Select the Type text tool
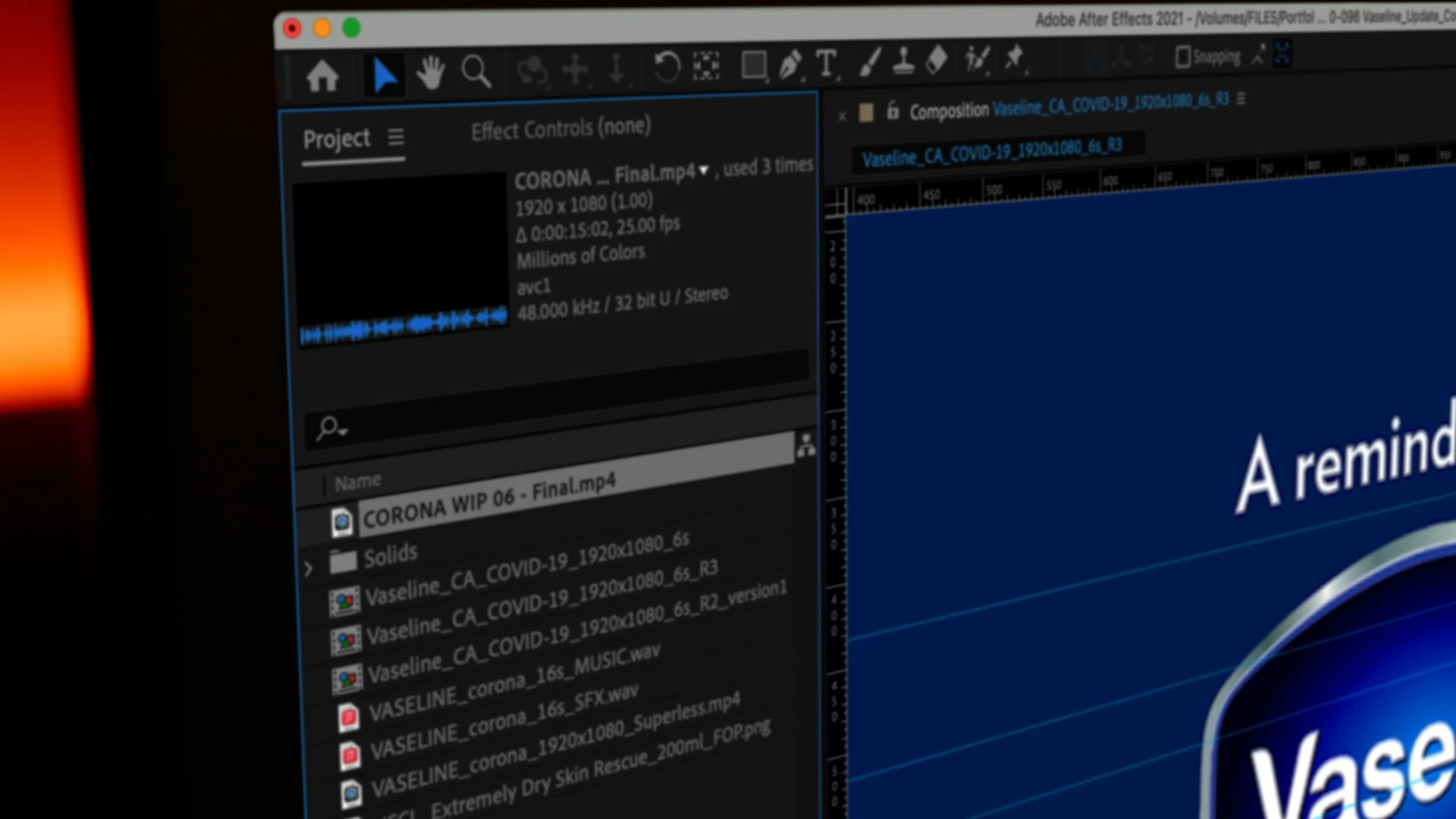This screenshot has width=1456, height=819. (x=826, y=62)
